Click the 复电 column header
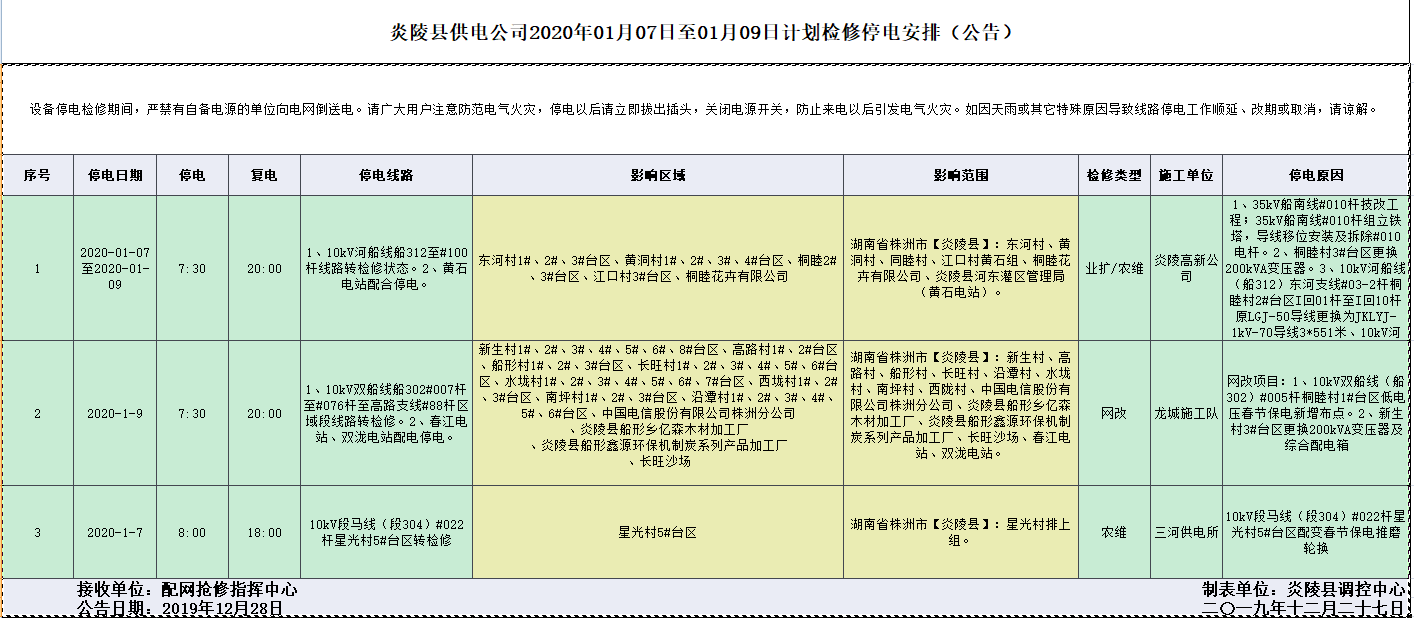This screenshot has height=618, width=1414. 265,175
